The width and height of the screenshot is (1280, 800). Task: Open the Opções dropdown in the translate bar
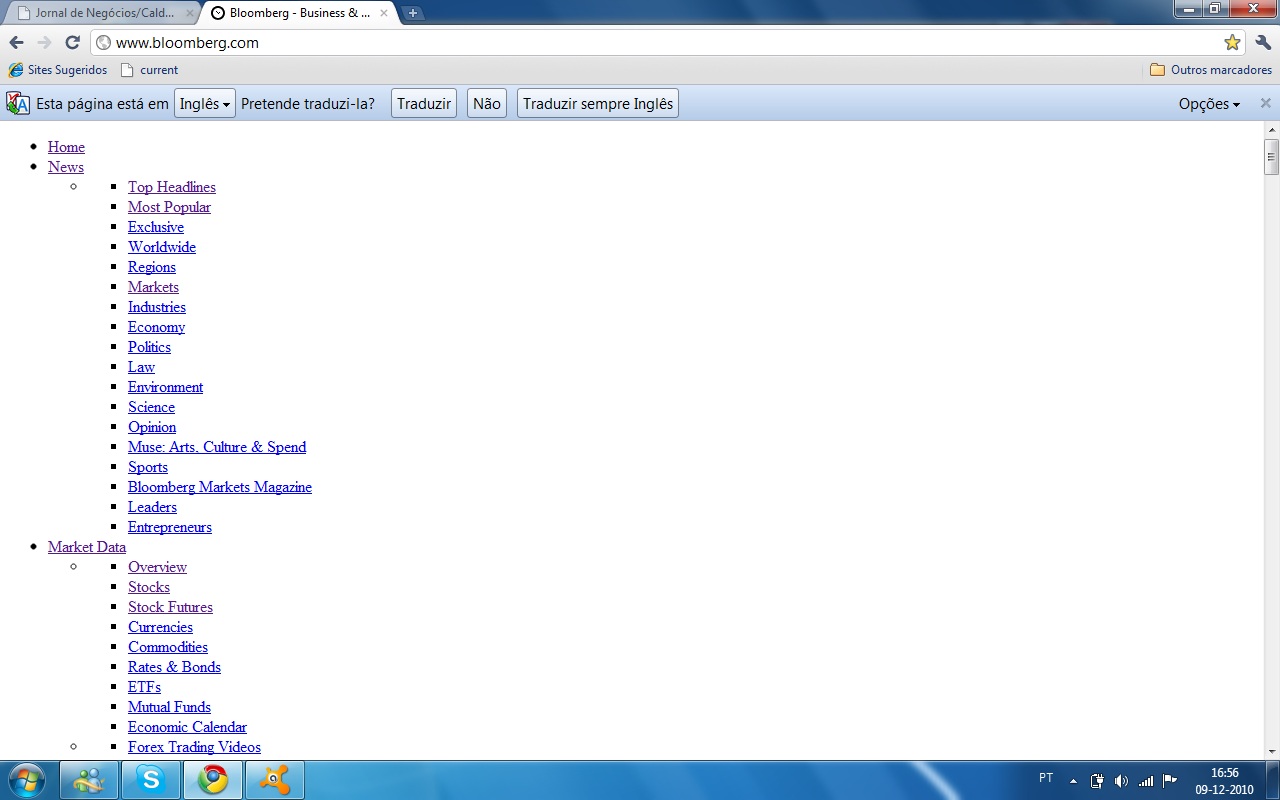point(1209,104)
